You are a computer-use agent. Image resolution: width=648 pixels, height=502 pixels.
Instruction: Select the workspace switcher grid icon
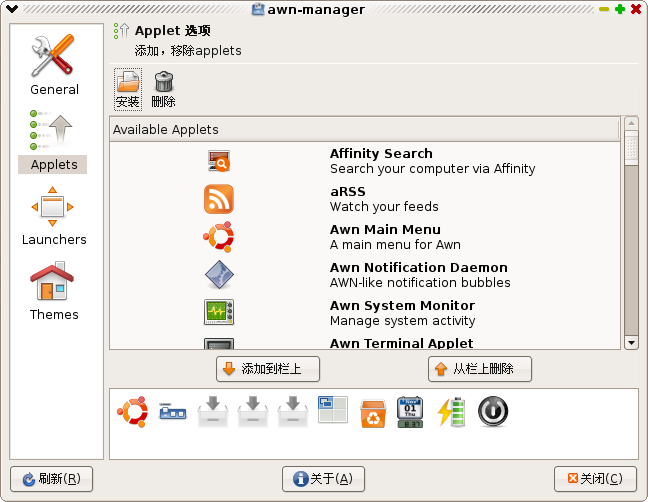pyautogui.click(x=333, y=409)
